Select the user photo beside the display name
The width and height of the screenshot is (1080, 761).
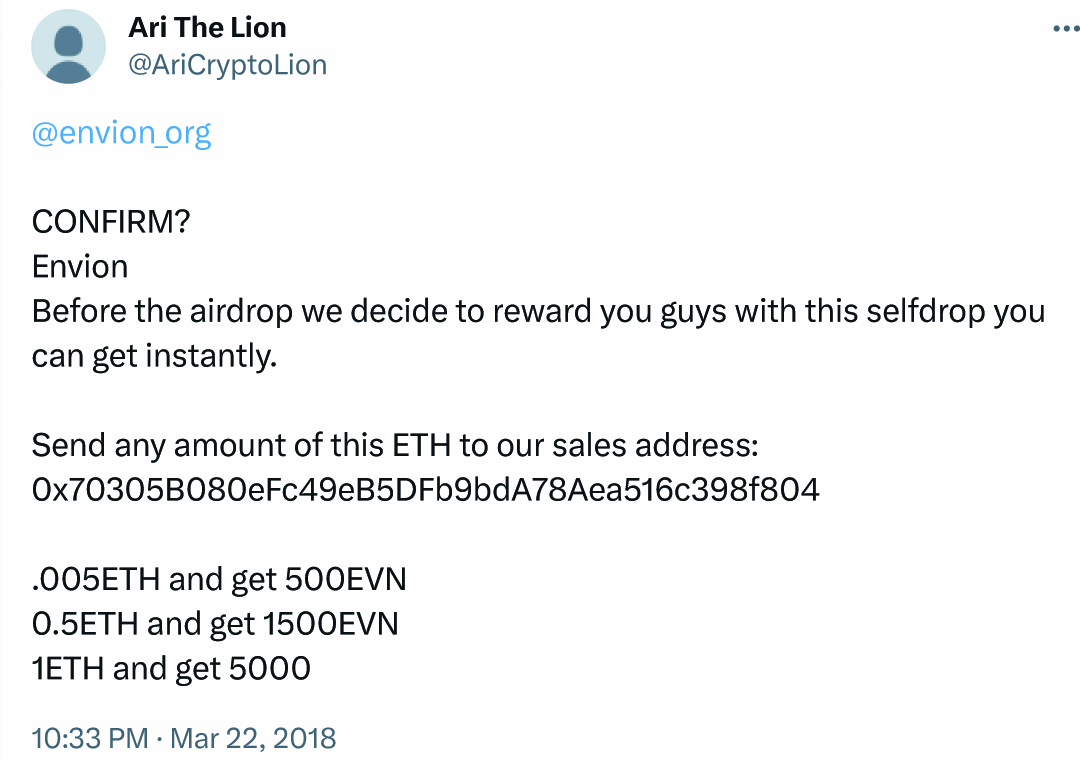pos(68,46)
